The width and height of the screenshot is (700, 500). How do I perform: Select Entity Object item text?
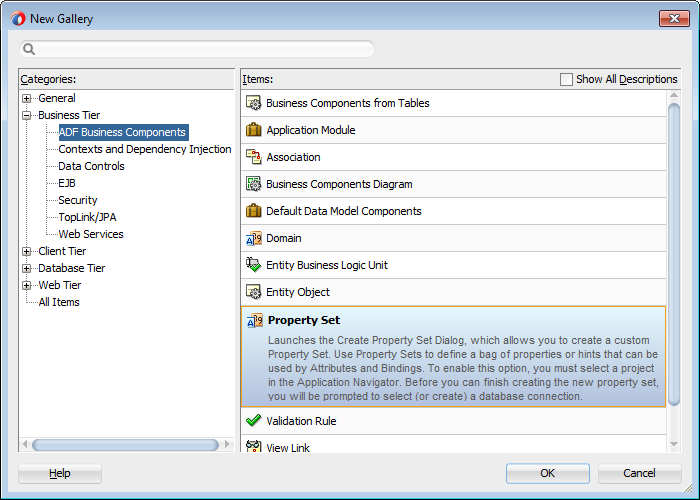pos(298,292)
